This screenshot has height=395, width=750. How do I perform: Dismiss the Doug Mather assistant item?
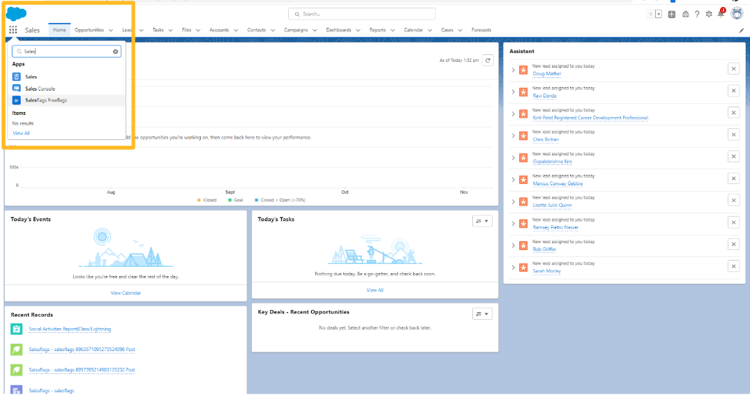pos(733,69)
